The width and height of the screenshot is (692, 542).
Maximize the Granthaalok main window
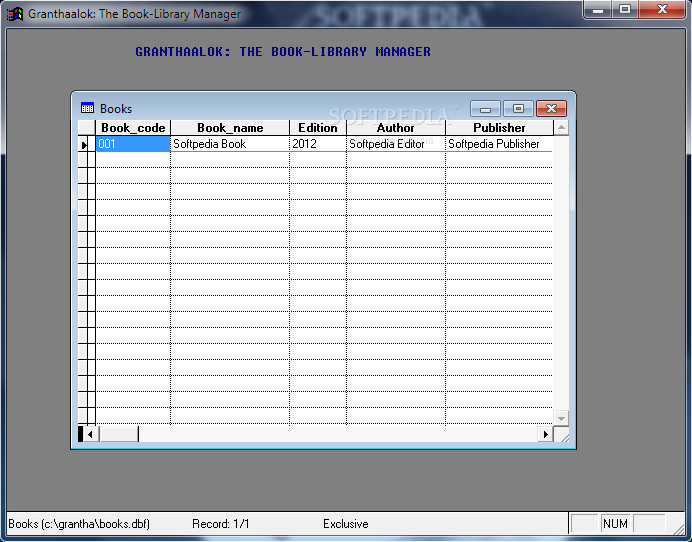coord(625,9)
